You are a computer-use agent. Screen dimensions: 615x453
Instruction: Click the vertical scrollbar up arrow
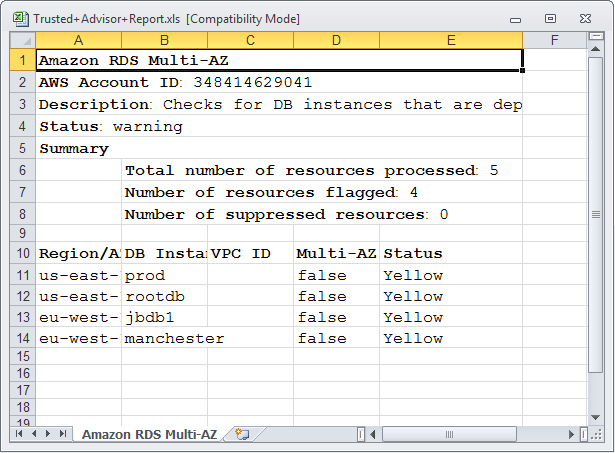[x=598, y=47]
